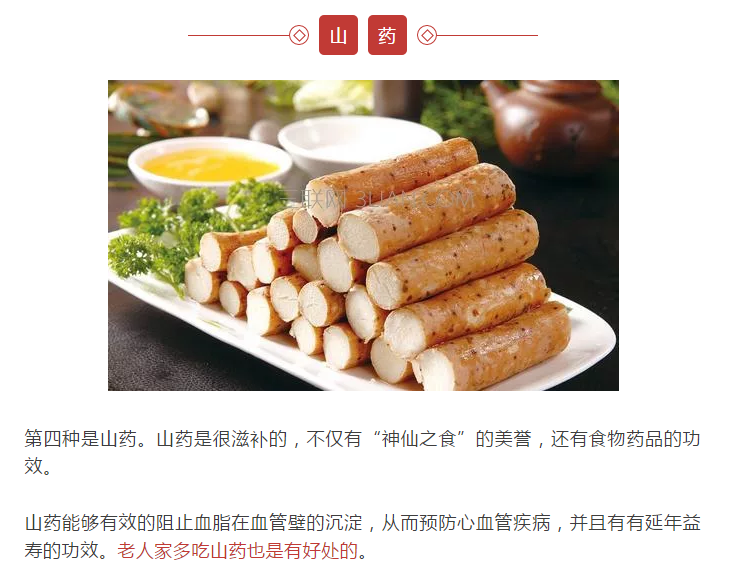Open the stacked yam photo
The width and height of the screenshot is (747, 576).
pos(363,235)
